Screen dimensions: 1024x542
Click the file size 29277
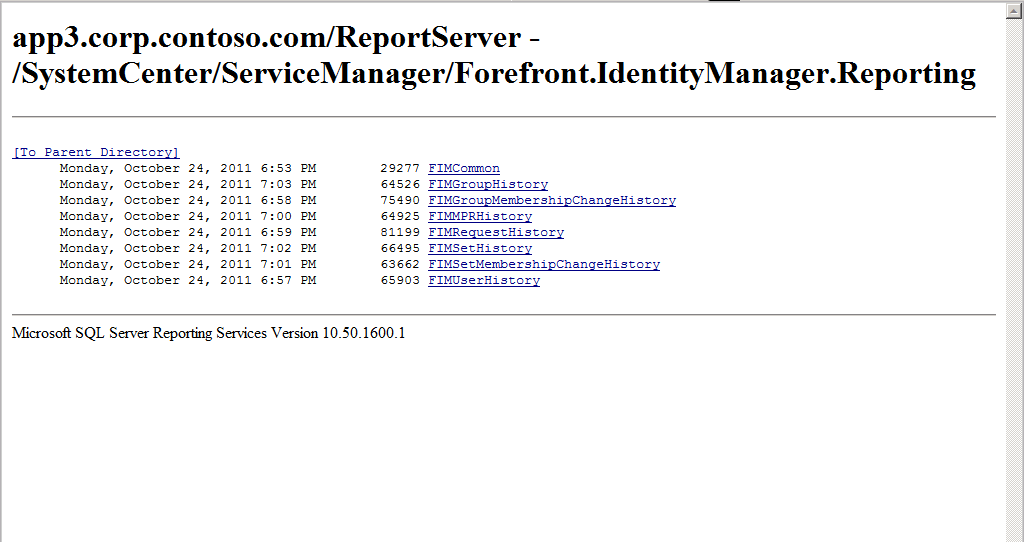tap(400, 168)
